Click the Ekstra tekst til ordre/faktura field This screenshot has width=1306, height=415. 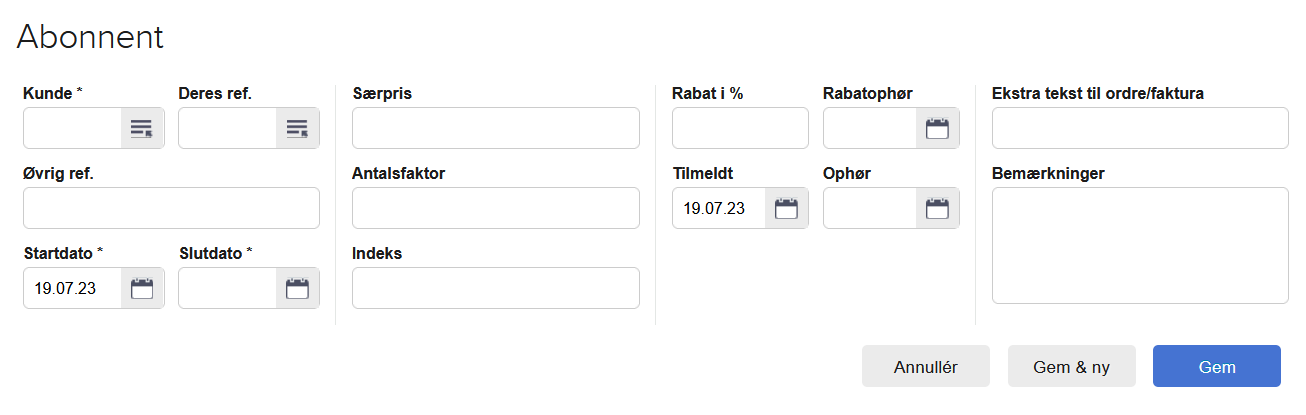tap(1140, 128)
